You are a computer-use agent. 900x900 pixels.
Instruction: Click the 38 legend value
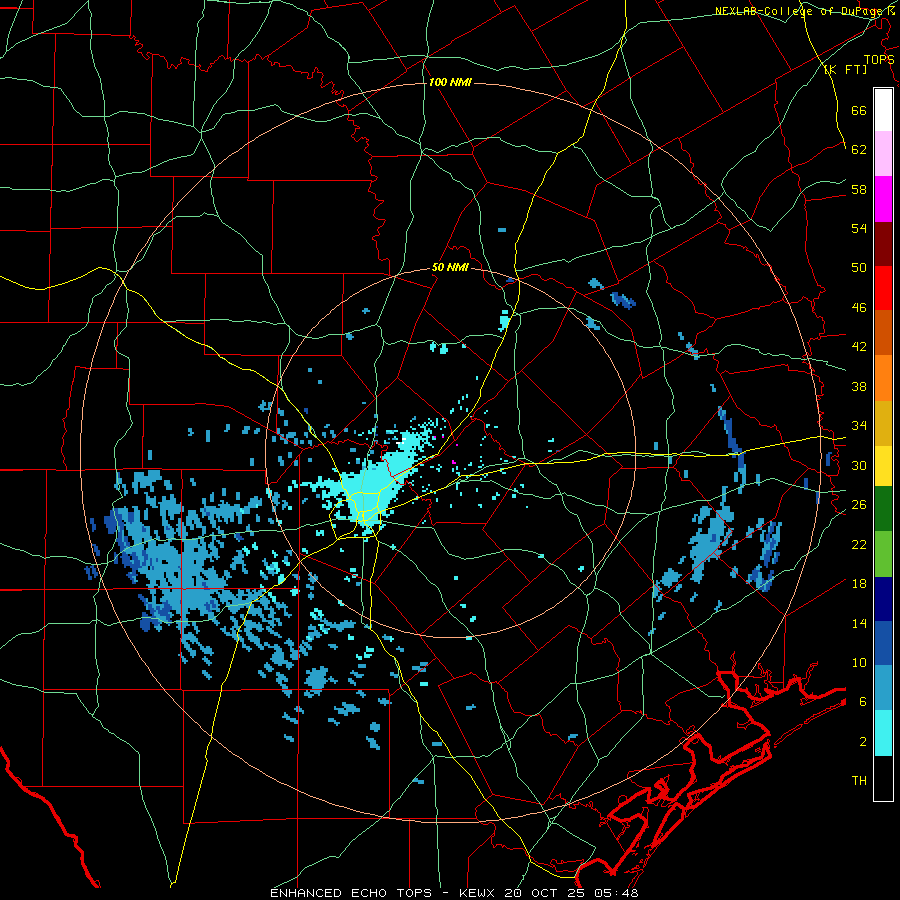coord(859,386)
